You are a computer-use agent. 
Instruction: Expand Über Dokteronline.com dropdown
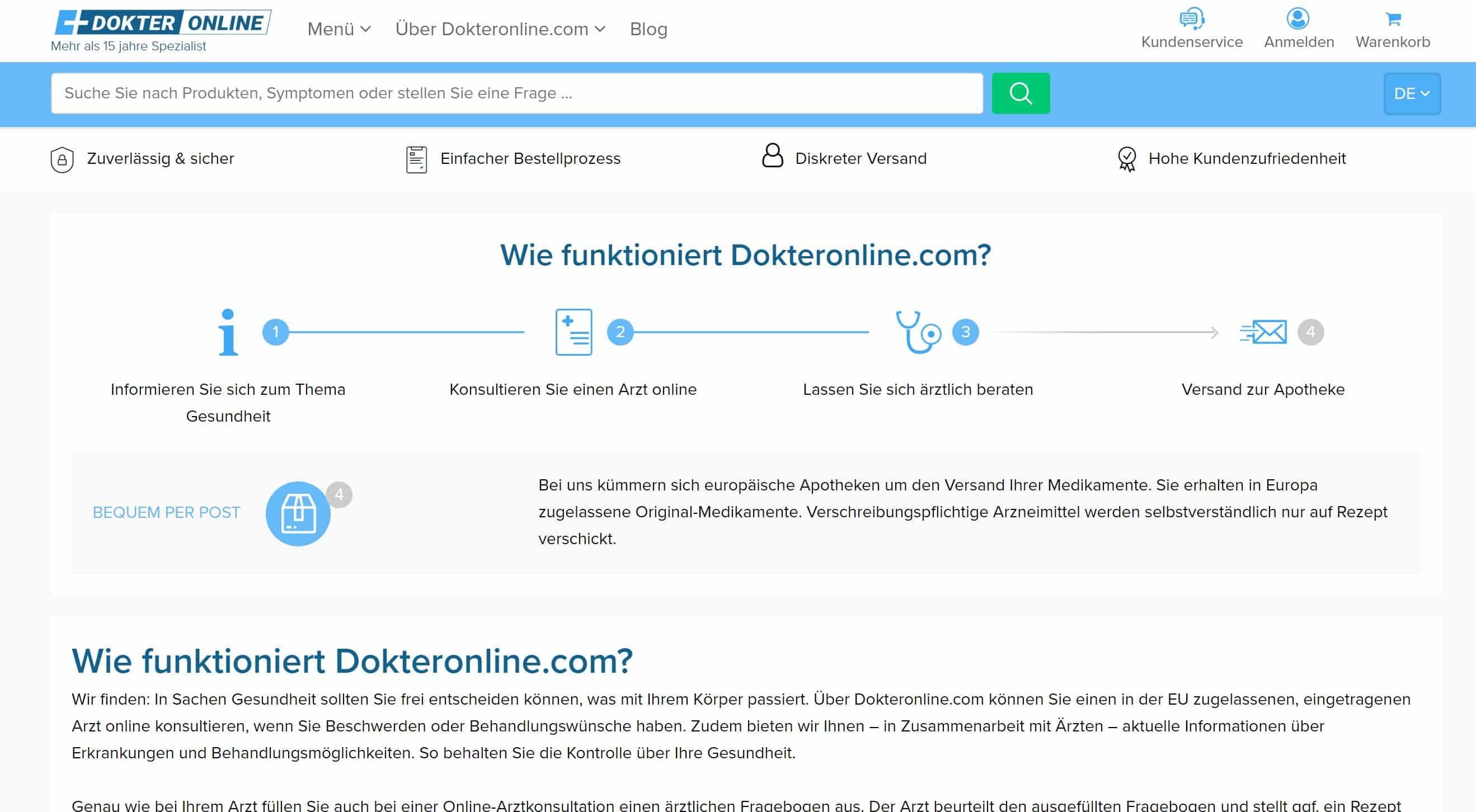[500, 29]
